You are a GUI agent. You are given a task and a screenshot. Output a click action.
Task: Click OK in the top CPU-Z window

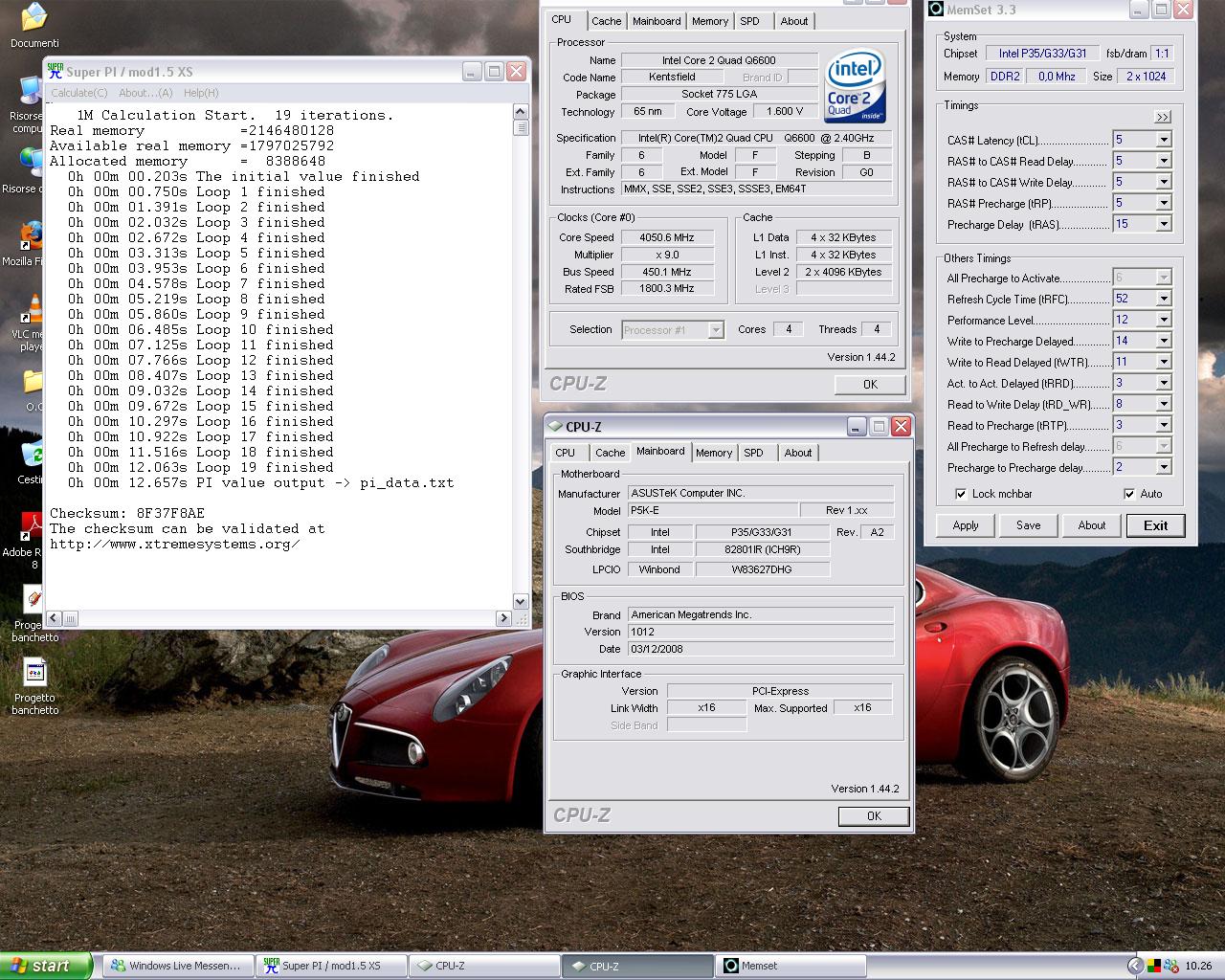pos(870,384)
